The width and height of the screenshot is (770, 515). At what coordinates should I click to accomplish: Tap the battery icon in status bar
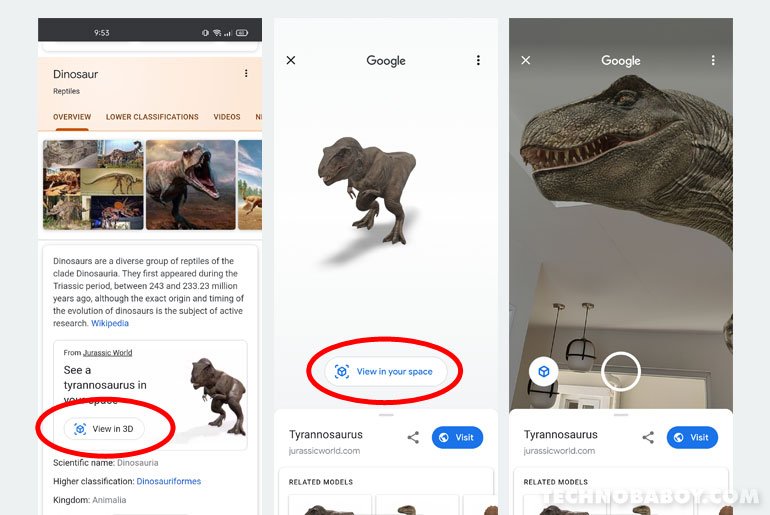pyautogui.click(x=242, y=33)
